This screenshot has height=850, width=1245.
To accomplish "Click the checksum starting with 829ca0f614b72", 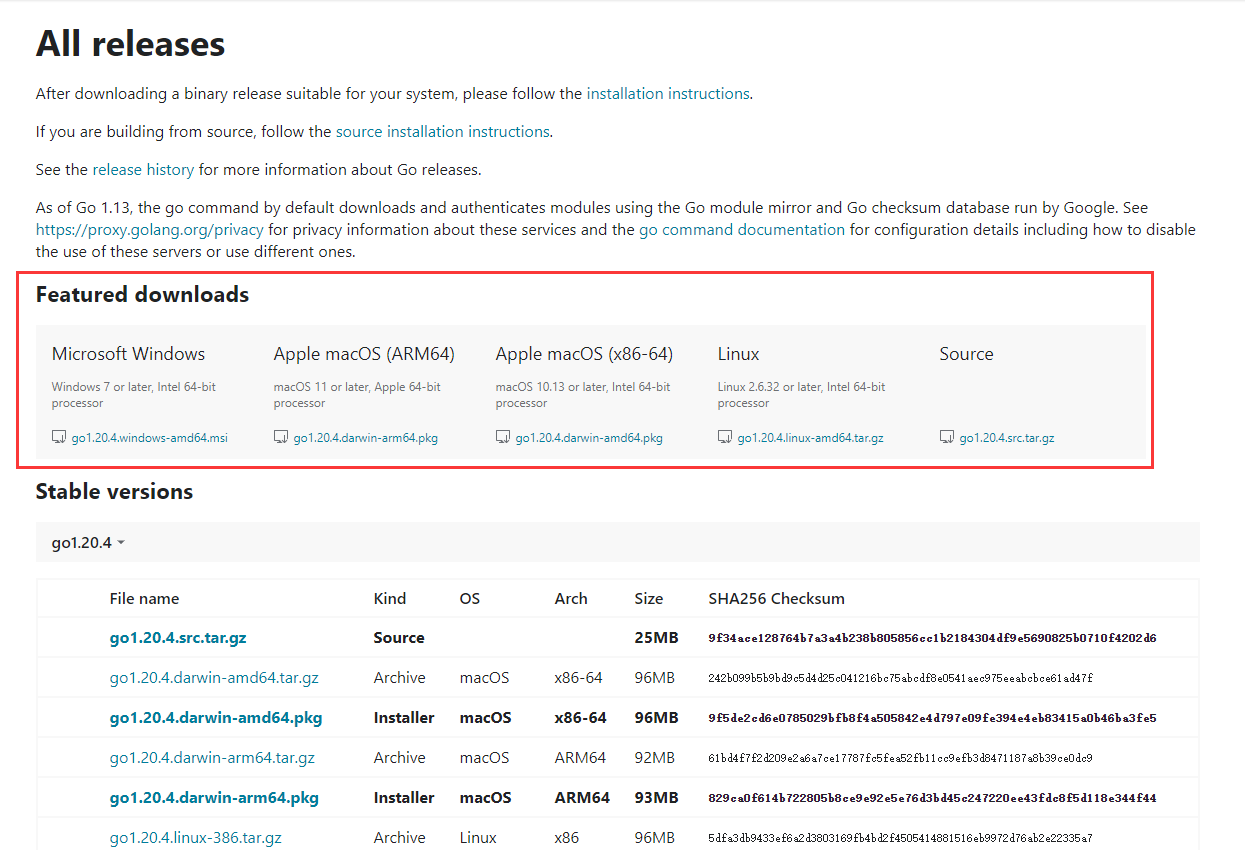I will coord(932,797).
